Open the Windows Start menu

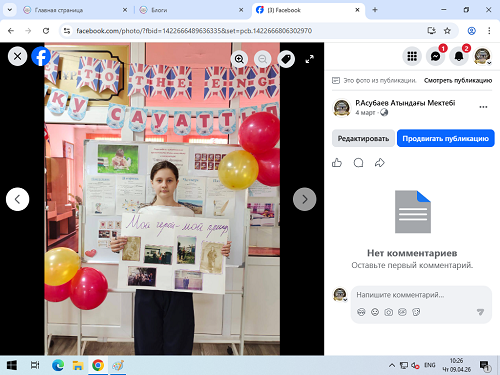click(x=12, y=365)
